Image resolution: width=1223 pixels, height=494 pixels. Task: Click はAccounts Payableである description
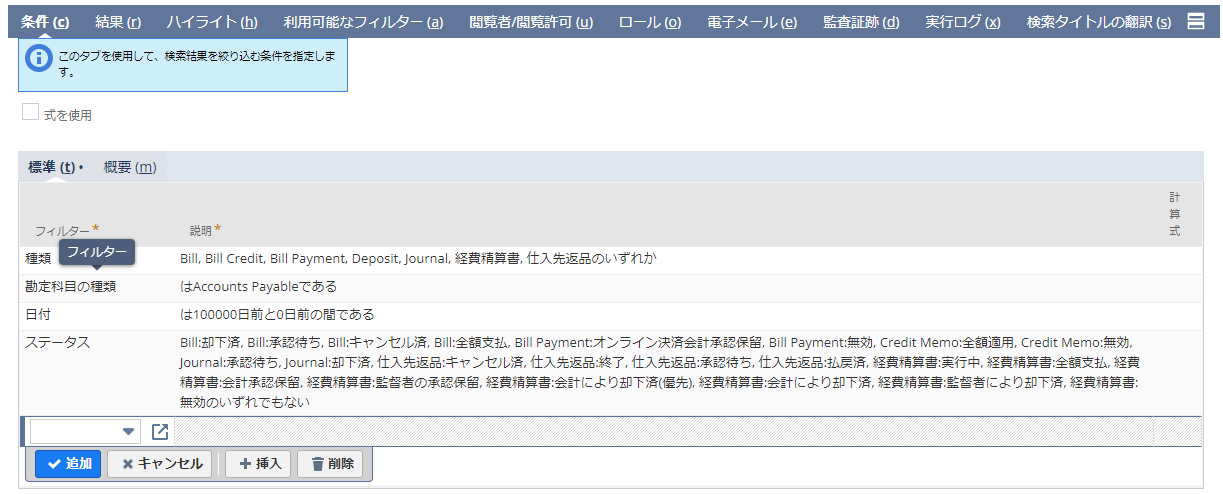[x=258, y=287]
